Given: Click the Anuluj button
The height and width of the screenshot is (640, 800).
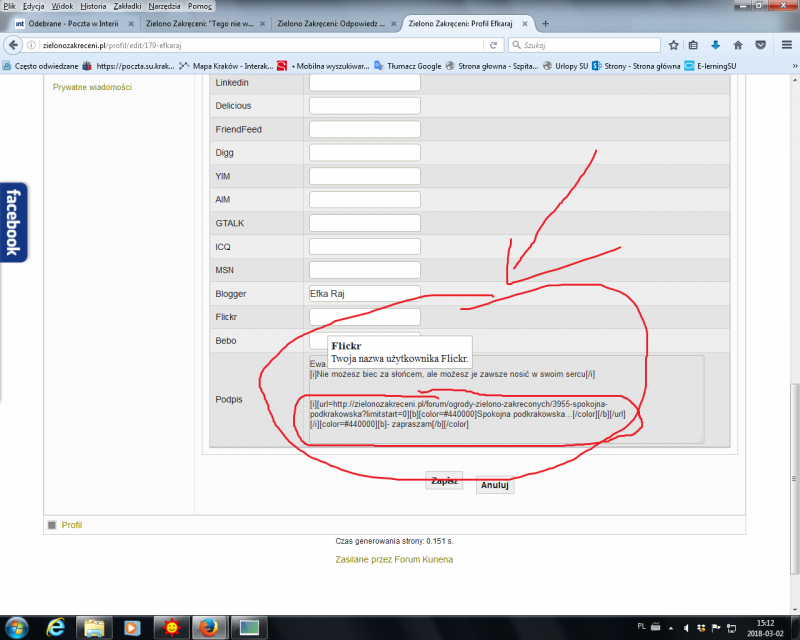Looking at the screenshot, I should pos(495,485).
